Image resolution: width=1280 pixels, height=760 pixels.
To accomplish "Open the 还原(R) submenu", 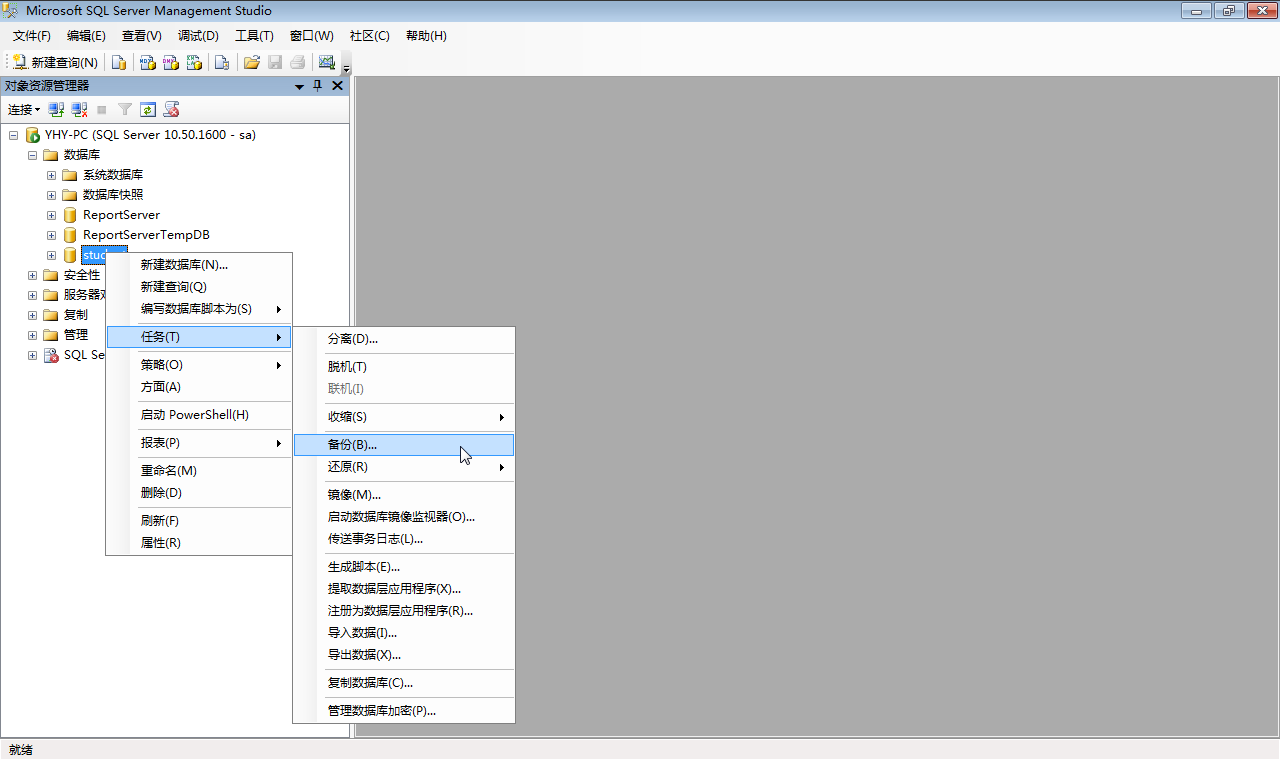I will point(404,467).
